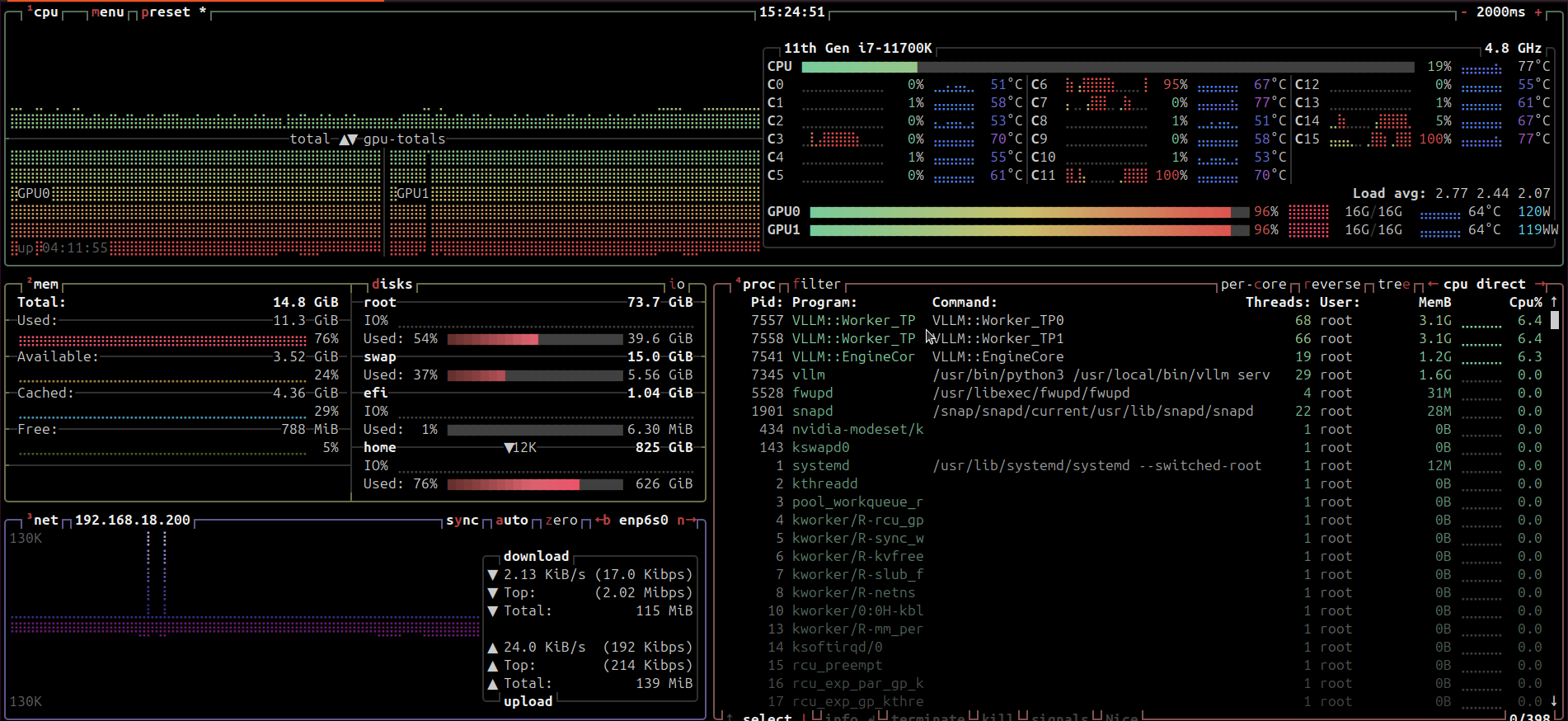This screenshot has width=1568, height=721.
Task: Click the root disk usage bar
Action: pyautogui.click(x=535, y=339)
